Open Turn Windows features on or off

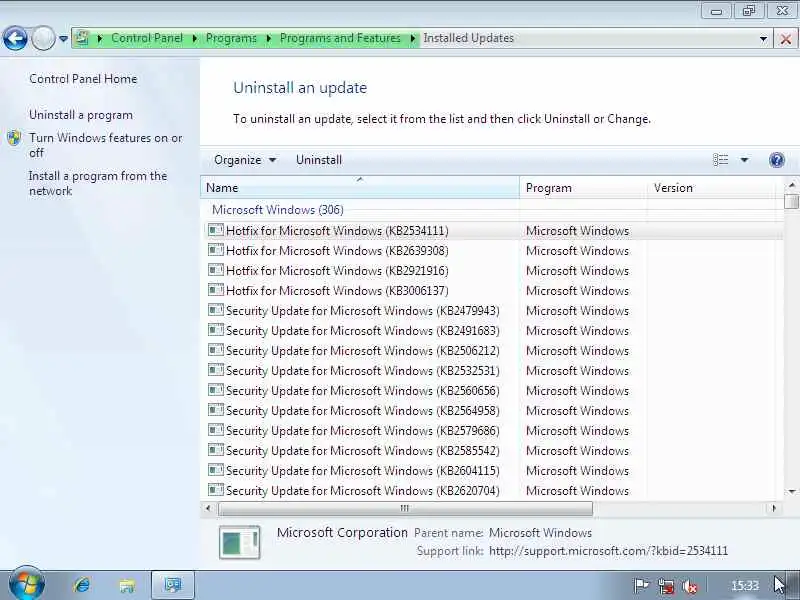click(106, 145)
